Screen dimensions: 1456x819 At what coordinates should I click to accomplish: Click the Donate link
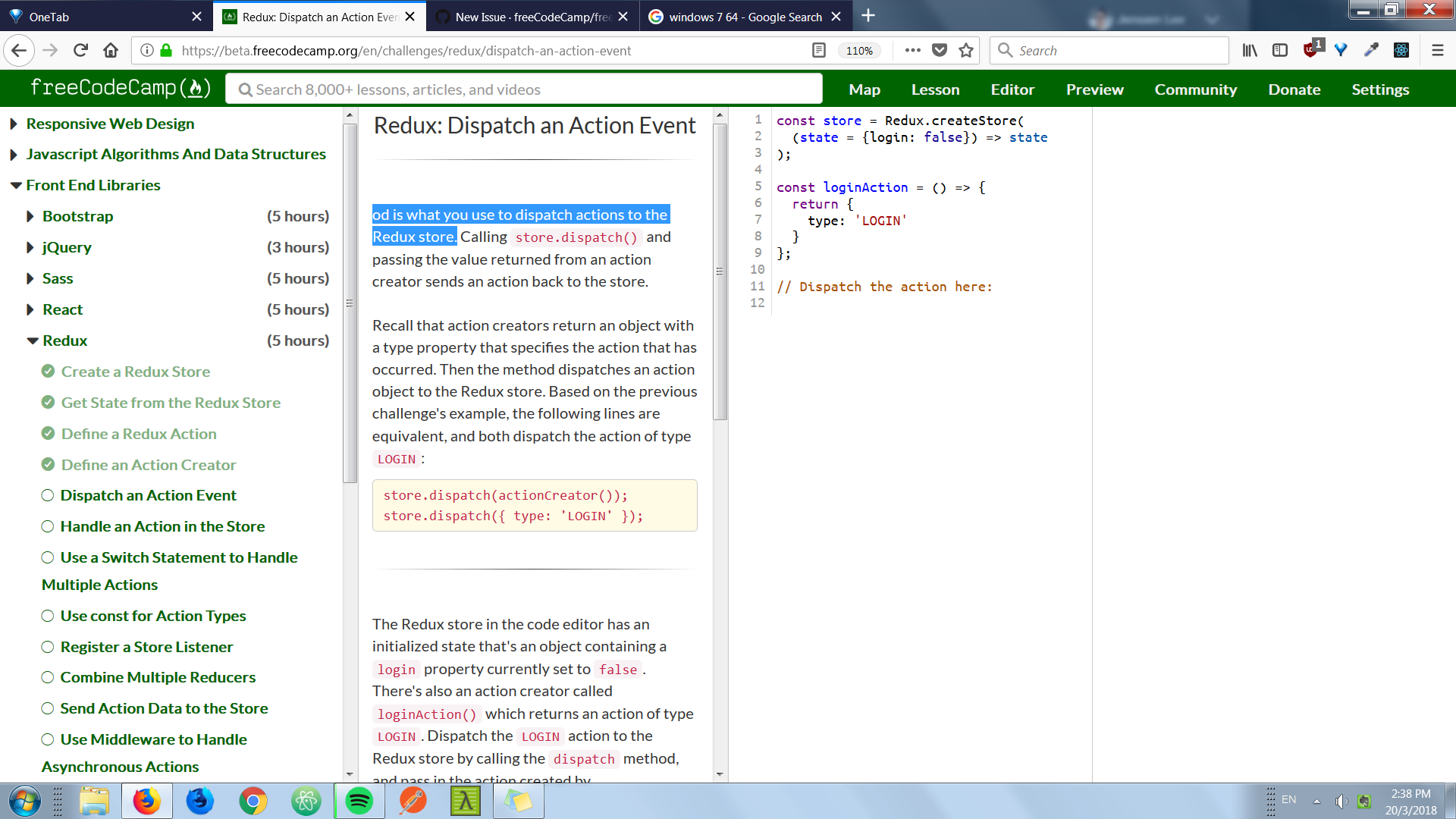coord(1294,89)
